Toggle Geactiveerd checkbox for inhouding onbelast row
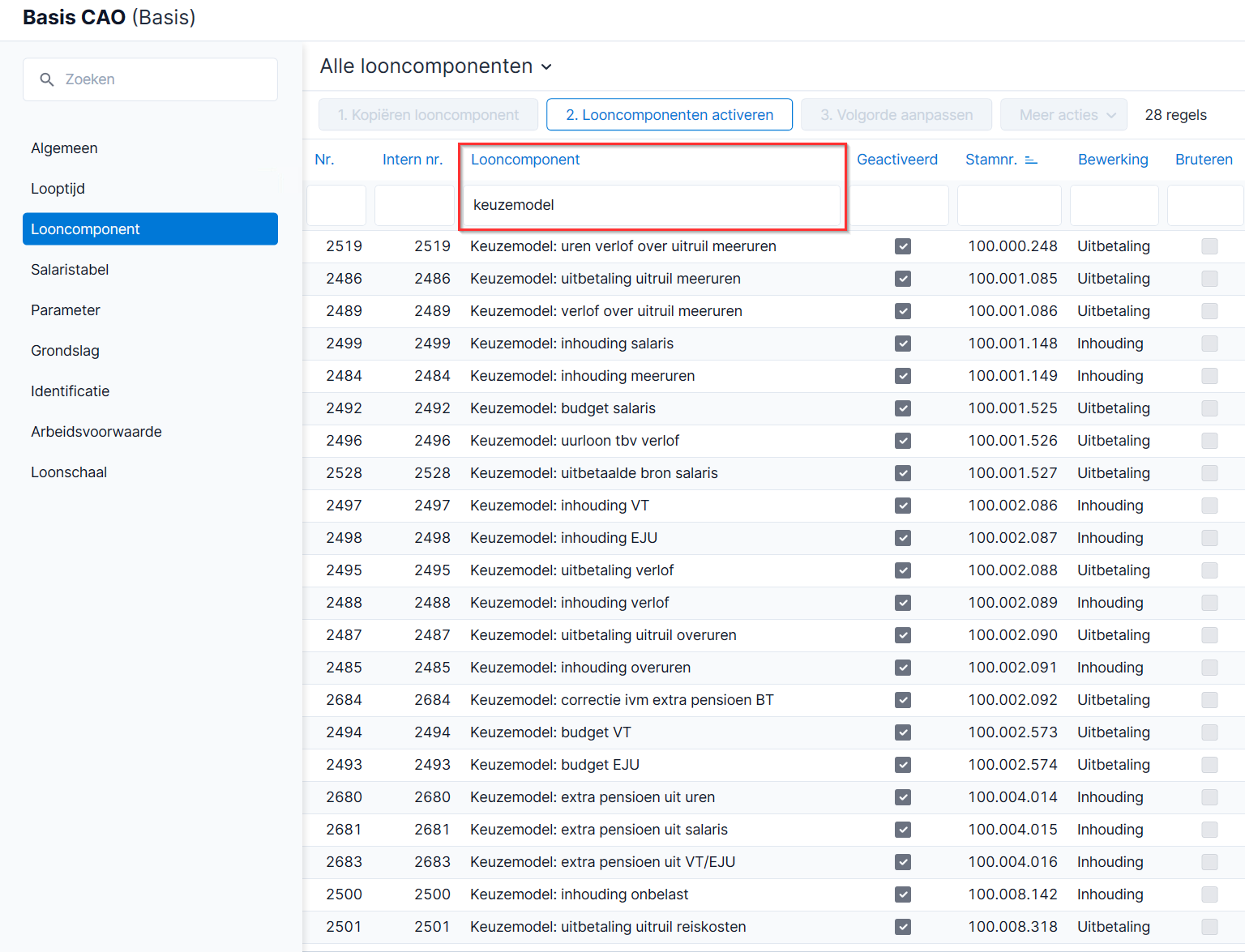Viewport: 1245px width, 952px height. pos(903,894)
